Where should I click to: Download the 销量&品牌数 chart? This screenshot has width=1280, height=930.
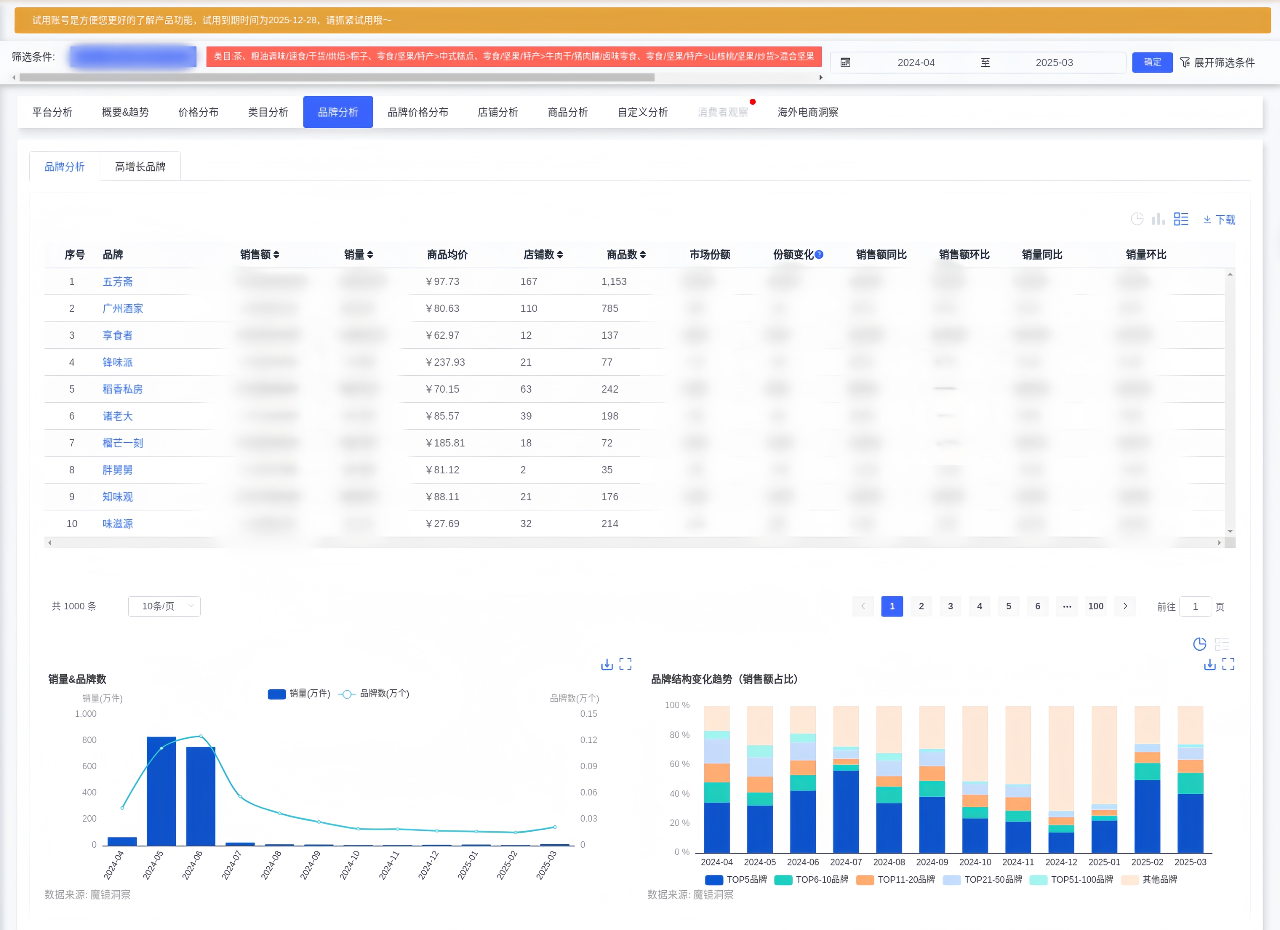607,664
